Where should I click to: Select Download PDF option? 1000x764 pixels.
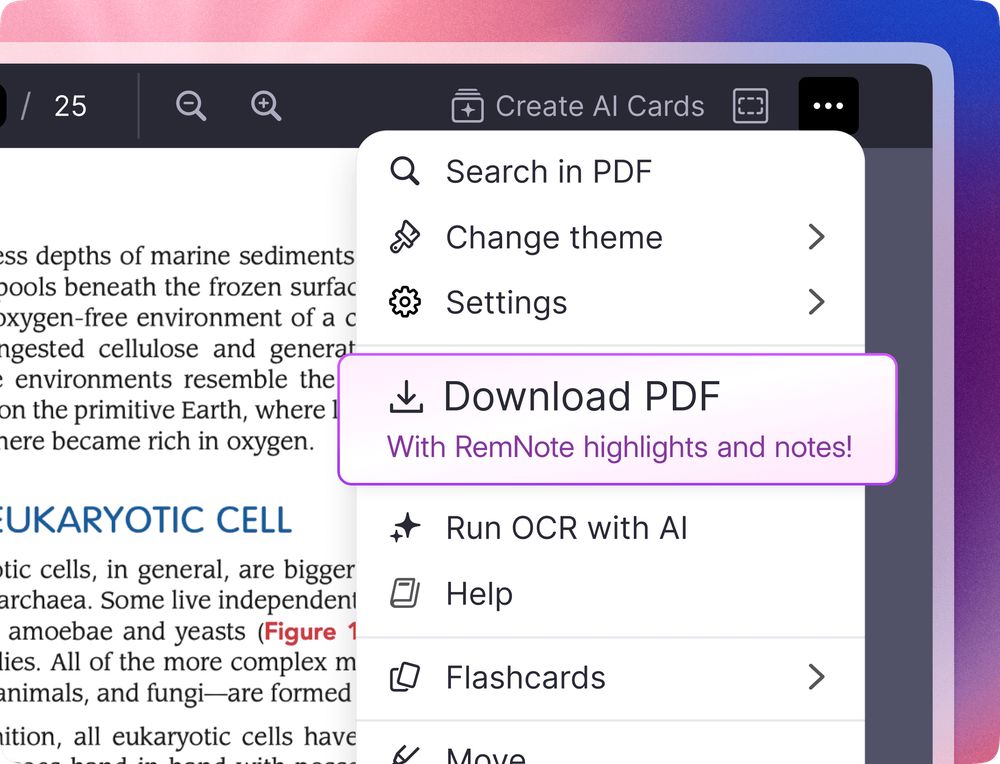point(617,419)
